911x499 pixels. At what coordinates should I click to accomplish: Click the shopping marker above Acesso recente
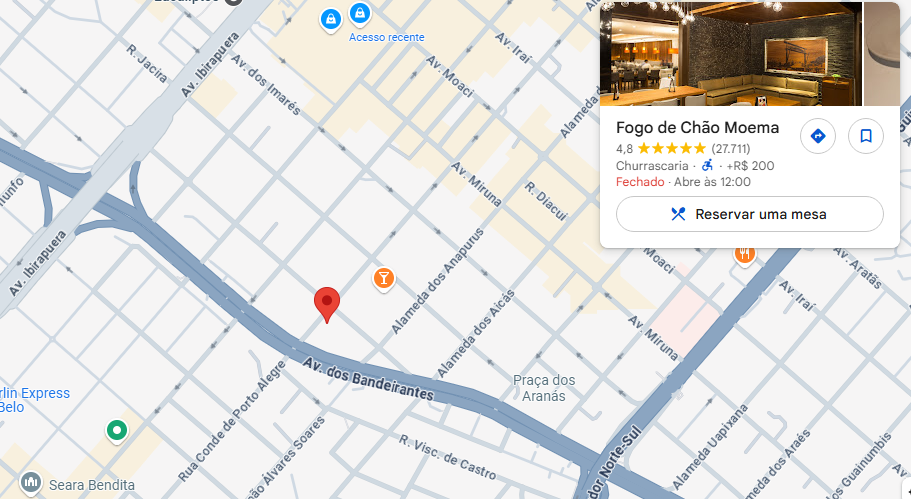pyautogui.click(x=360, y=13)
